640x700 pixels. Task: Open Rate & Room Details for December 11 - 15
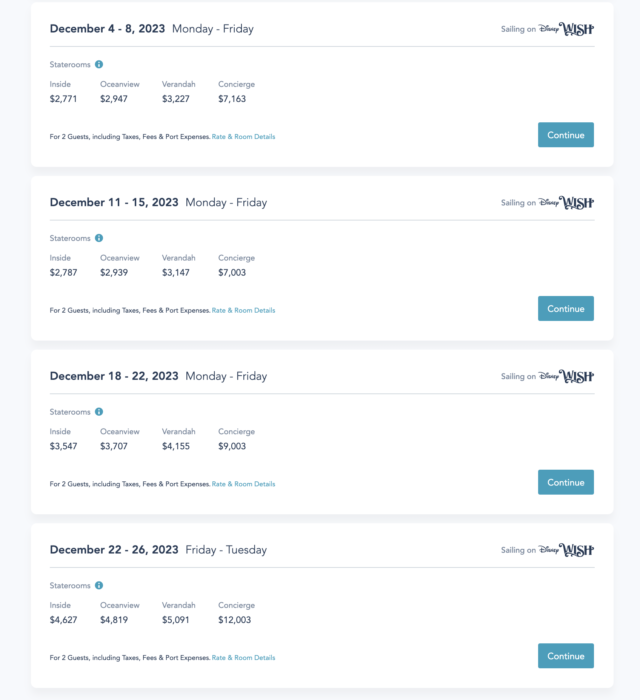pos(243,310)
